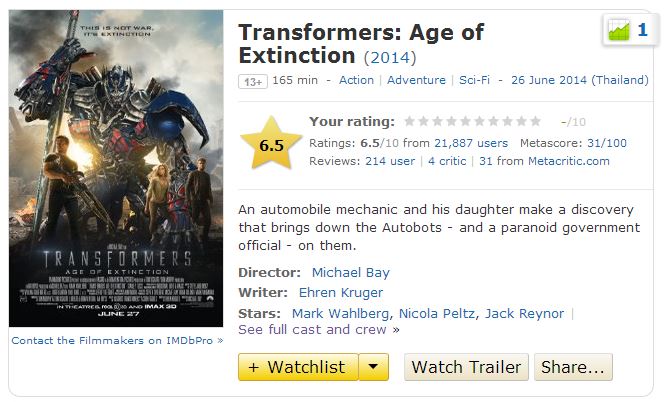Click Contact the Filmmakers on IMDbPro

[116, 340]
